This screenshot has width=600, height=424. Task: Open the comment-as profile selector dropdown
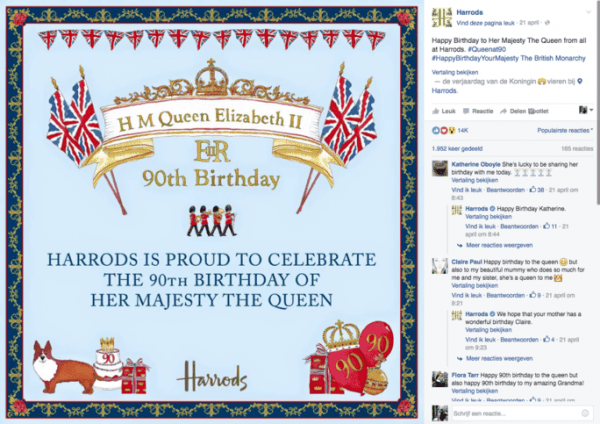click(585, 110)
